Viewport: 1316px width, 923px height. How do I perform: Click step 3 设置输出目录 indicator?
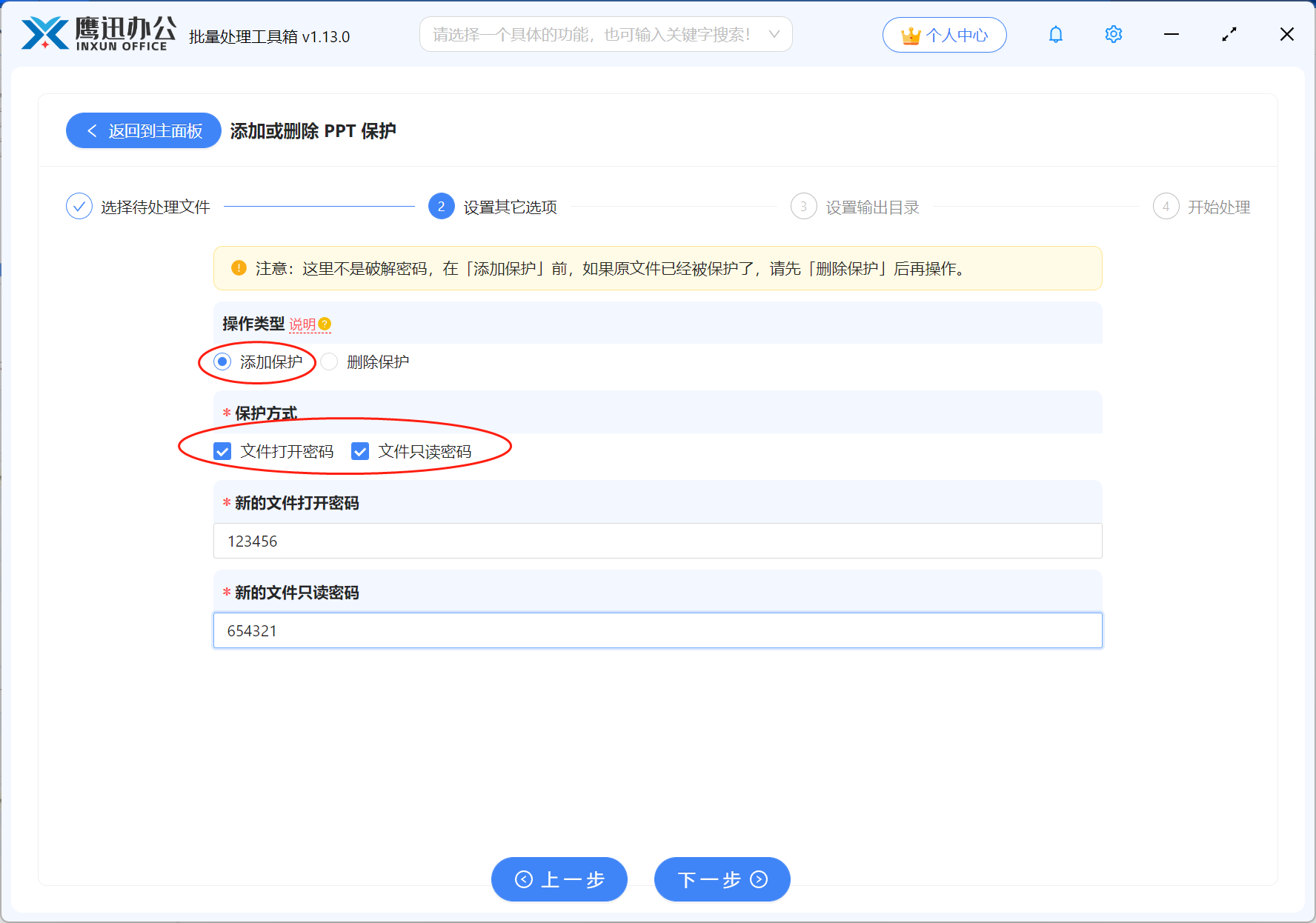click(x=804, y=207)
